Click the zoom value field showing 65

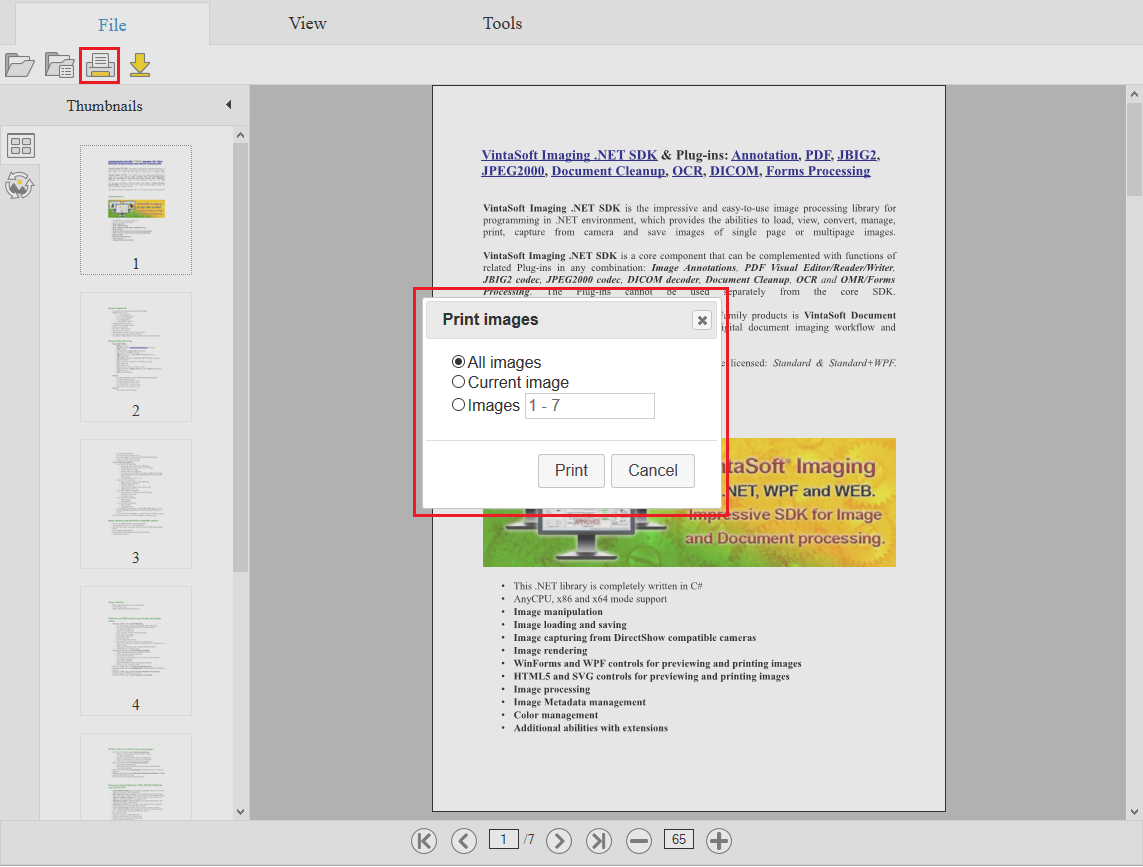click(x=679, y=839)
